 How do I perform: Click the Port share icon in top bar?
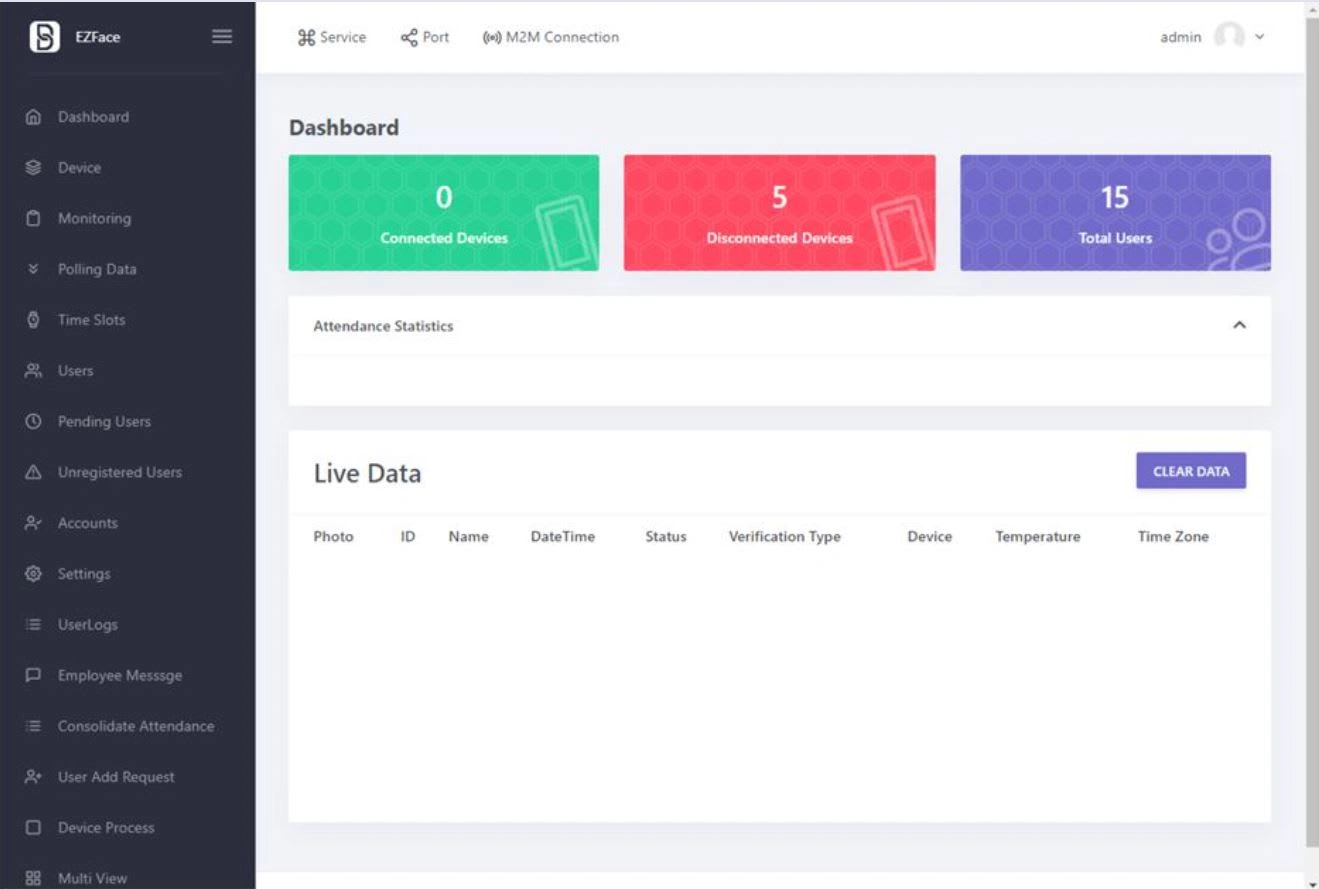(409, 38)
